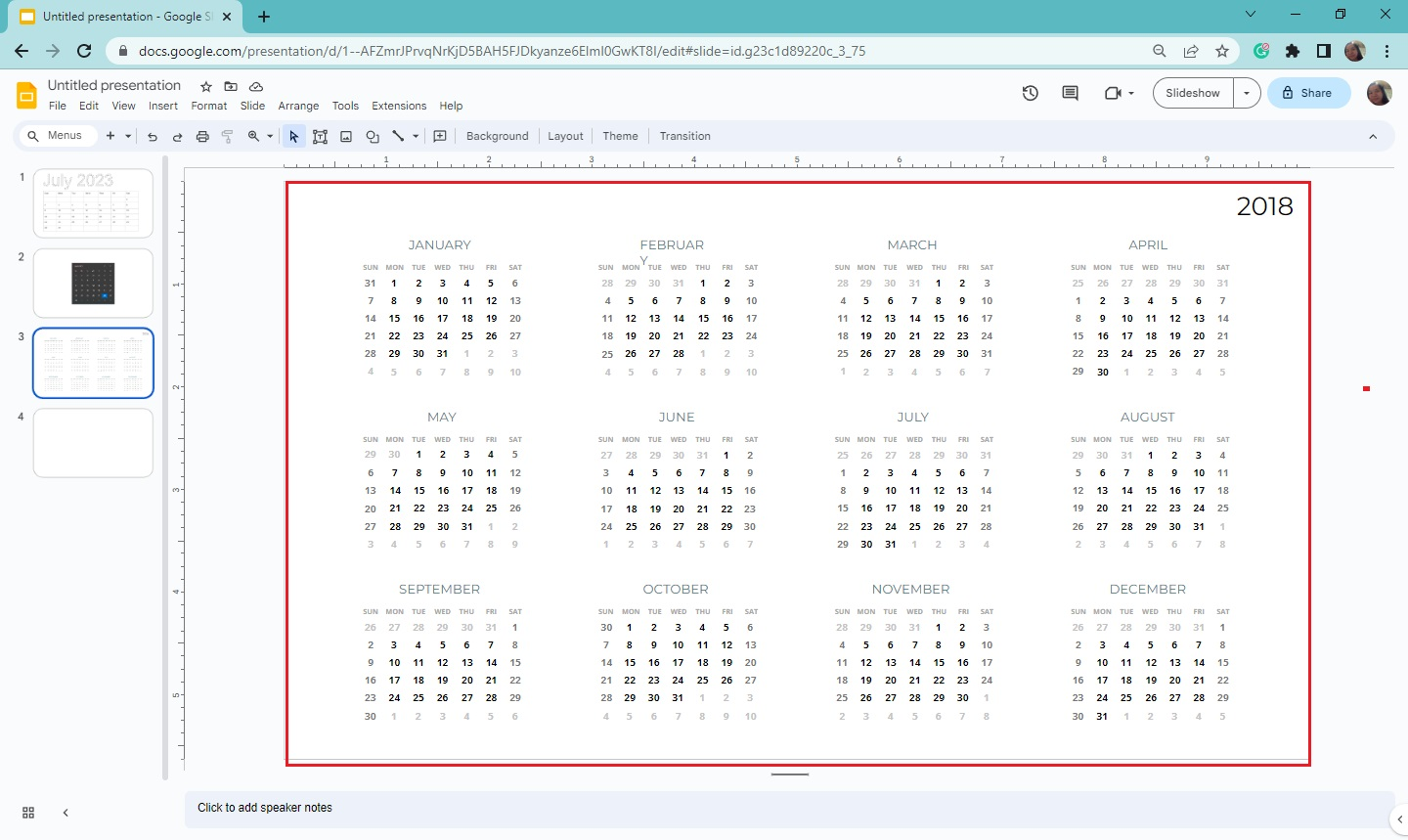Open the Print icon

(x=202, y=136)
